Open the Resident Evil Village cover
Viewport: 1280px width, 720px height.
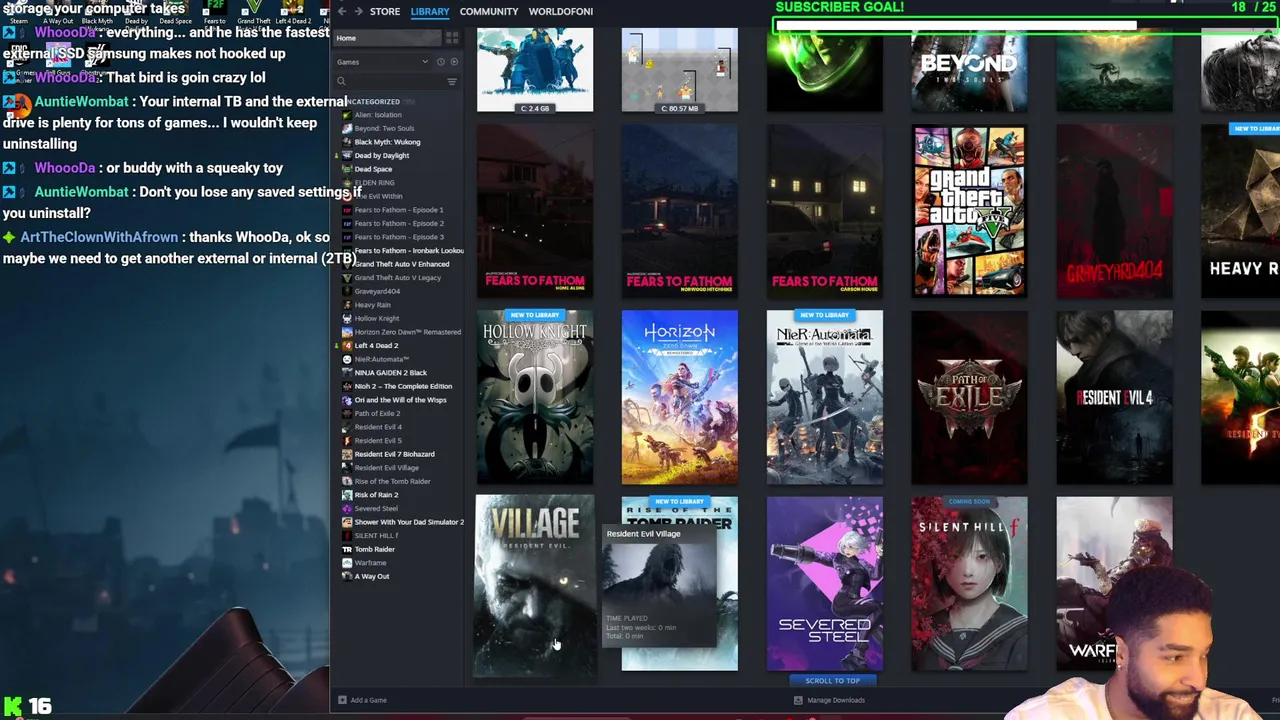tap(535, 586)
